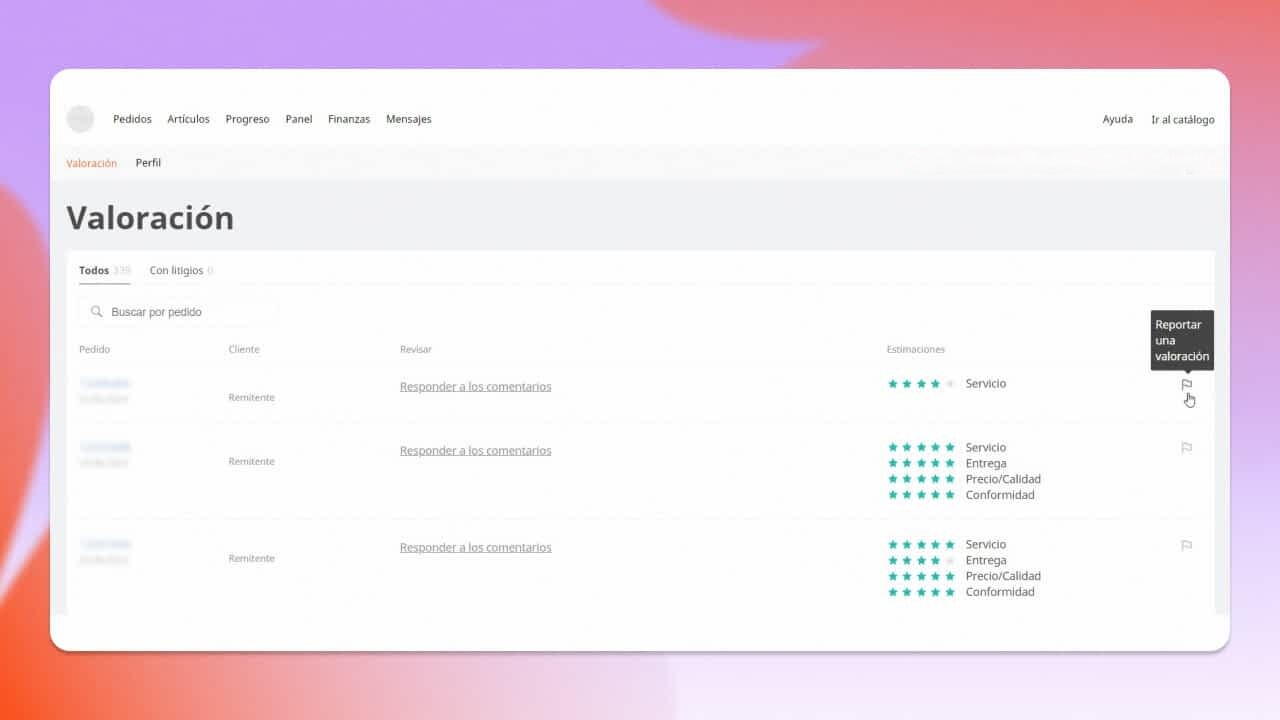Focus the Buscar por pedido search field
Screen dimensions: 1280x720
click(185, 312)
